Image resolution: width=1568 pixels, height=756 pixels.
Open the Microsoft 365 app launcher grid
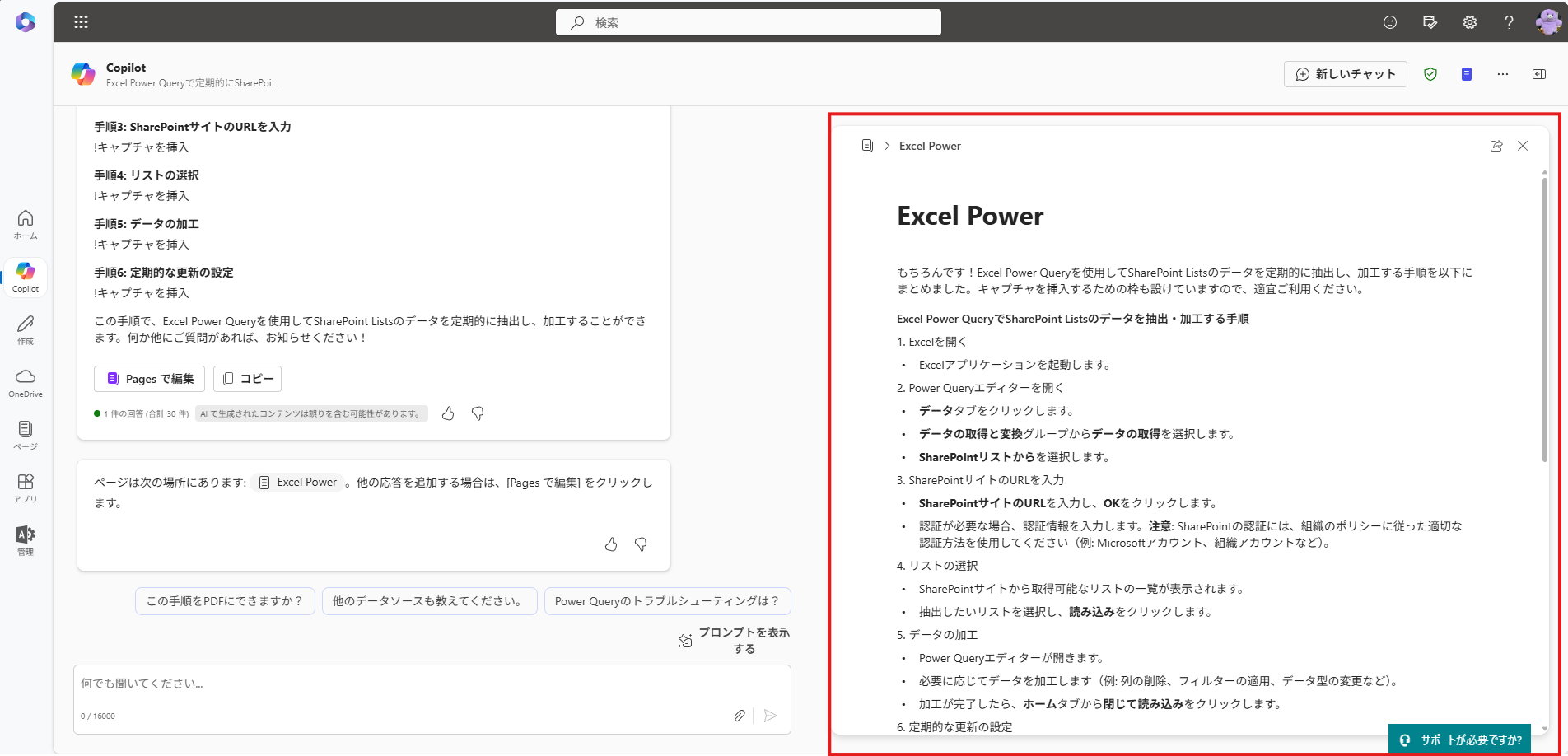coord(81,22)
